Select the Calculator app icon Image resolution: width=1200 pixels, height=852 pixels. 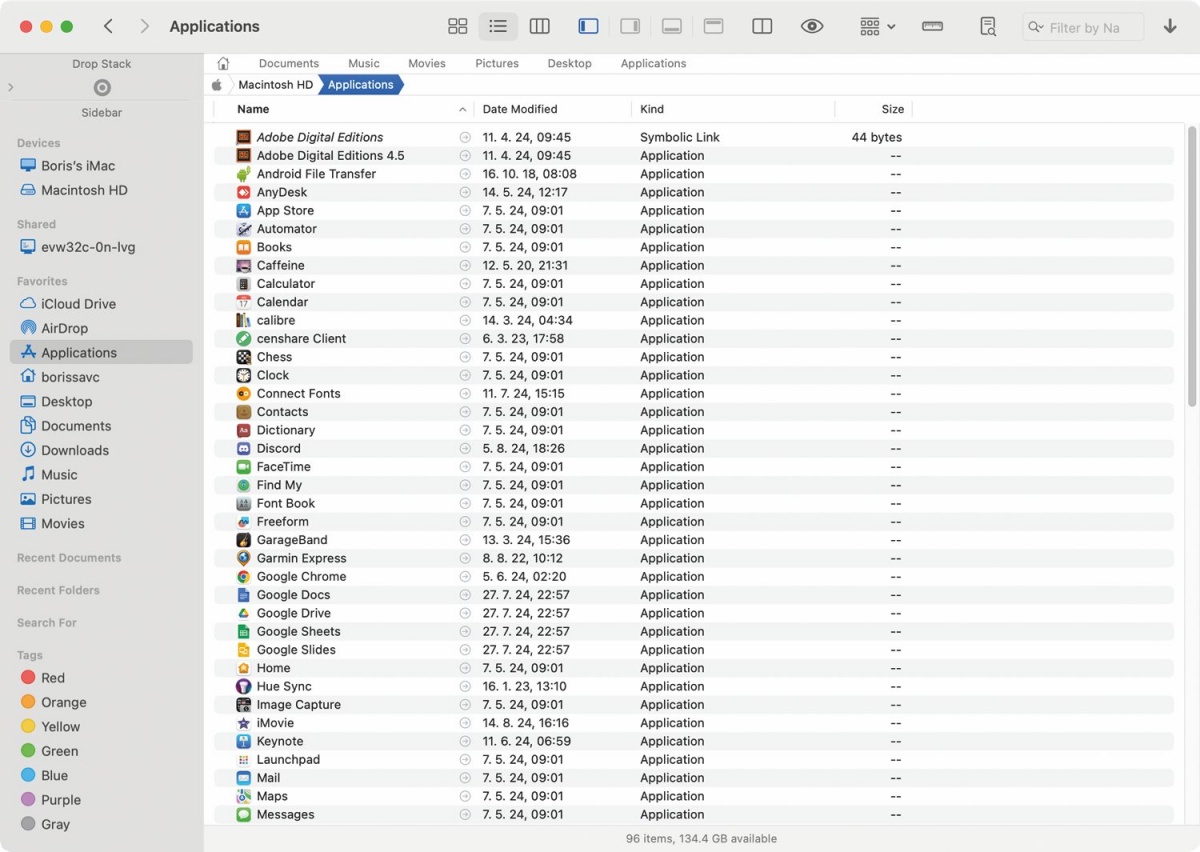243,284
